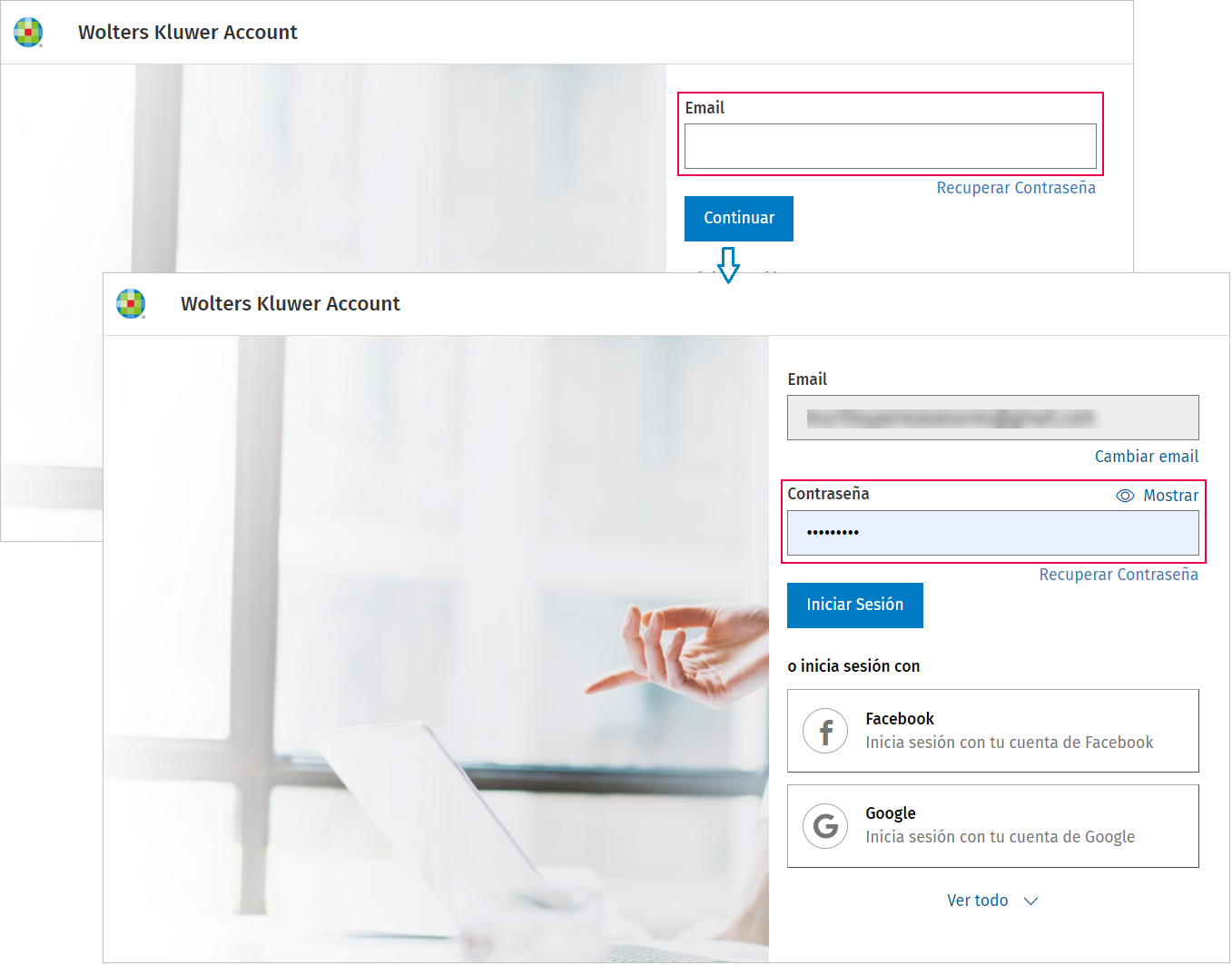Screen dimensions: 1232x965
Task: Open Recuperar Contraseña link in back window
Action: pos(1016,188)
